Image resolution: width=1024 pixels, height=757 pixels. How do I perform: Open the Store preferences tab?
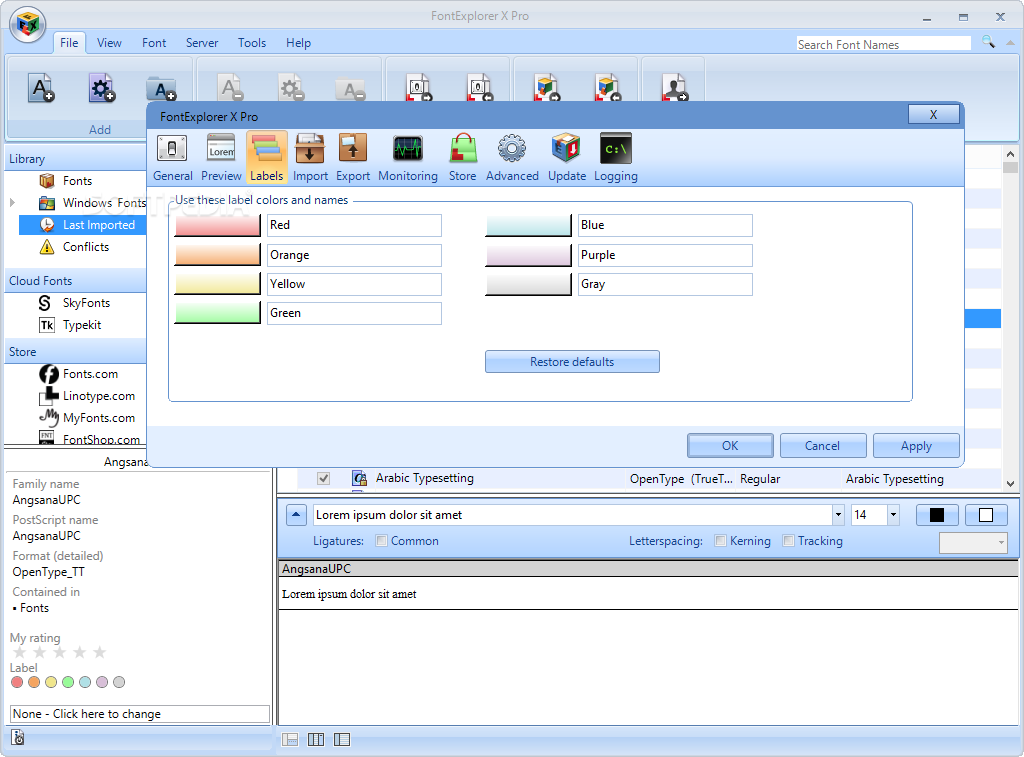click(462, 157)
